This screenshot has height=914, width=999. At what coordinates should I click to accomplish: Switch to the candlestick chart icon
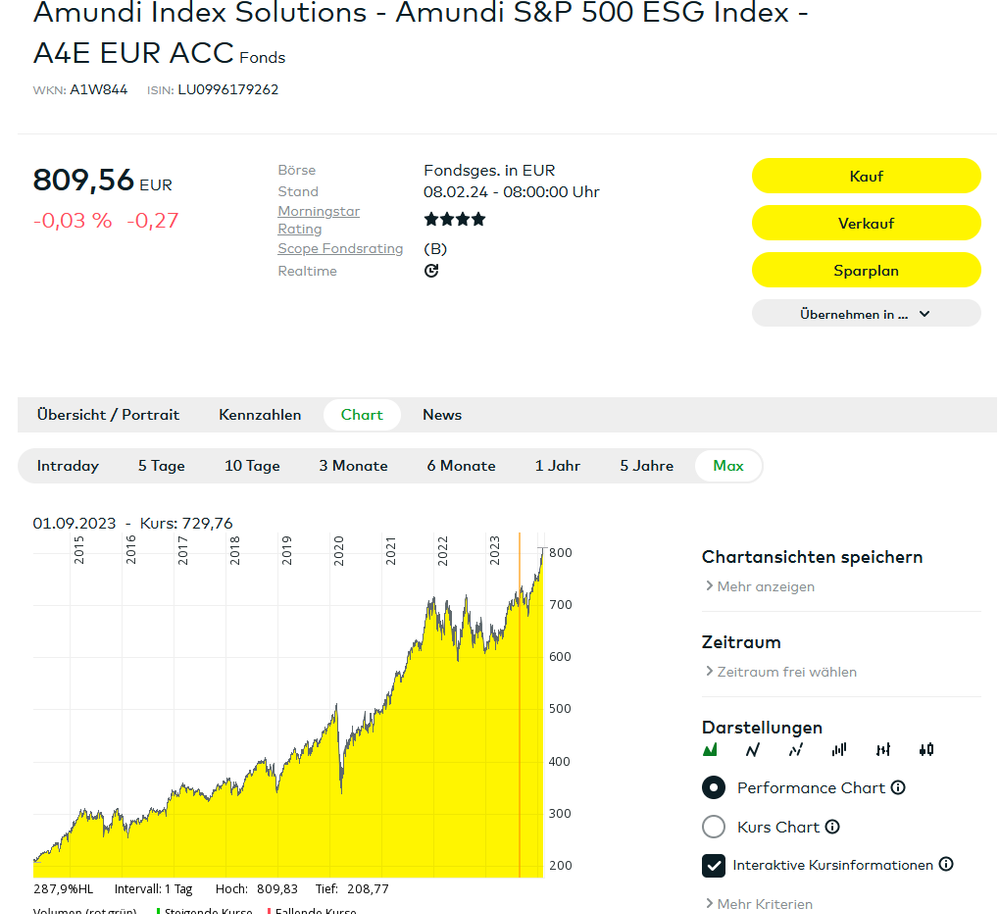pyautogui.click(x=927, y=750)
